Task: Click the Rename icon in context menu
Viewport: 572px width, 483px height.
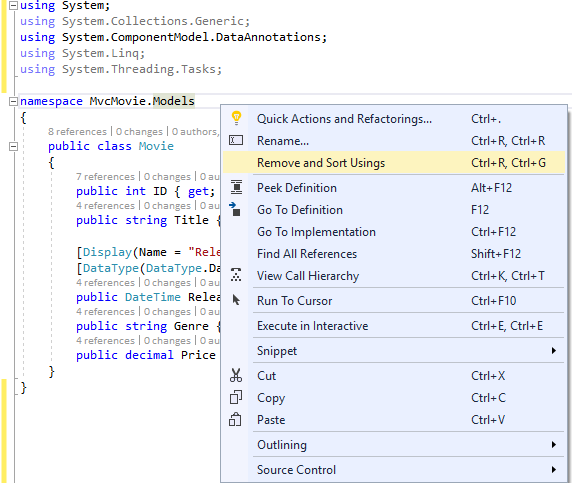Action: (x=236, y=140)
